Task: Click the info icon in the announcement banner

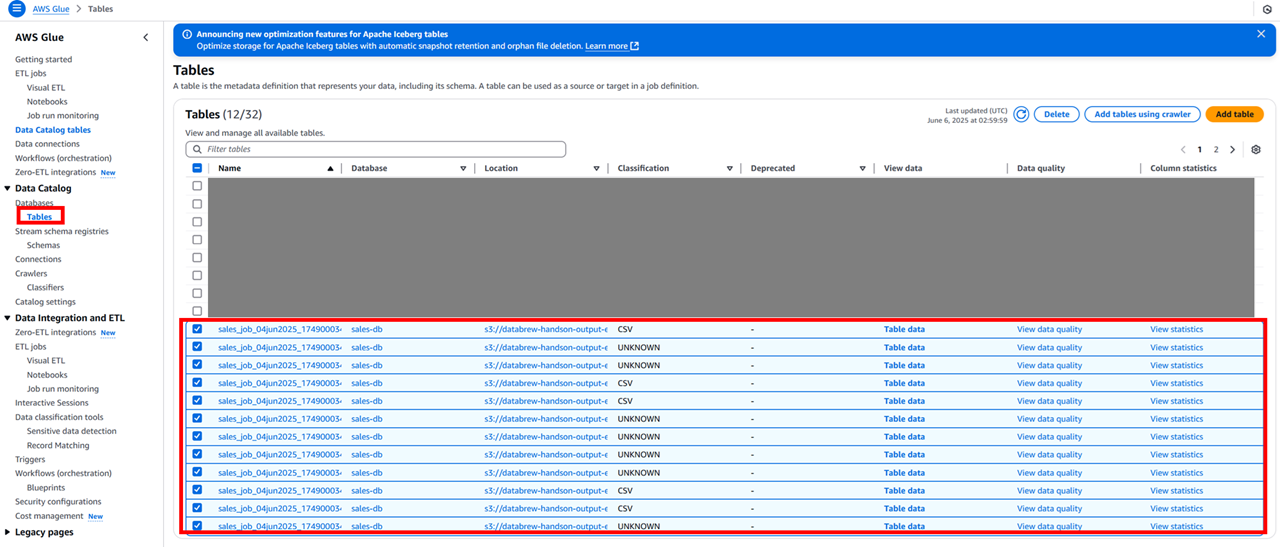Action: pos(187,34)
